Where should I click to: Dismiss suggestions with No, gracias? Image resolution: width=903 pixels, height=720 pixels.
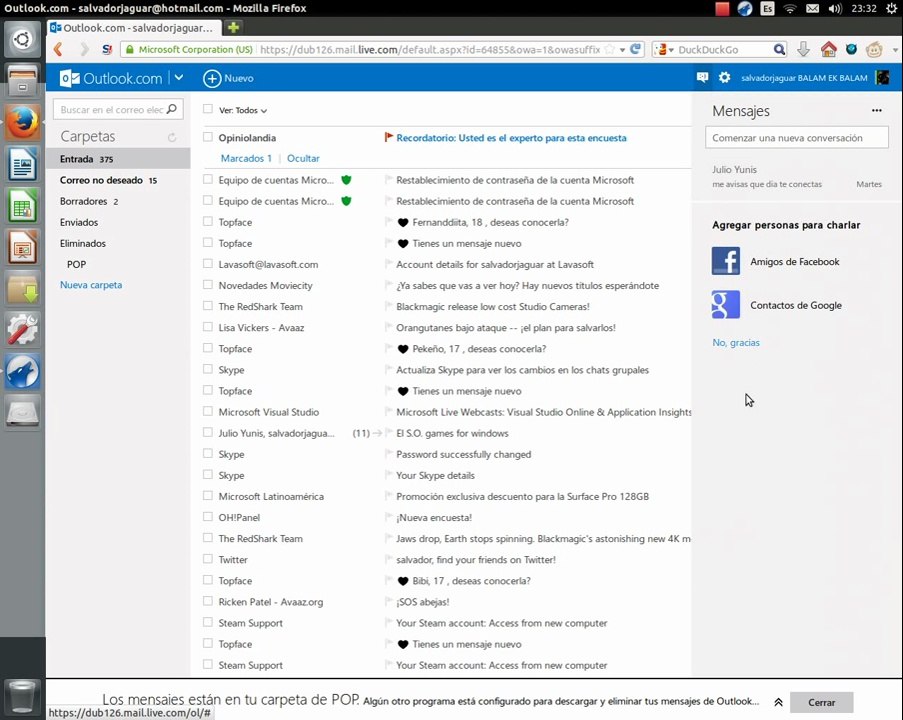pyautogui.click(x=735, y=342)
